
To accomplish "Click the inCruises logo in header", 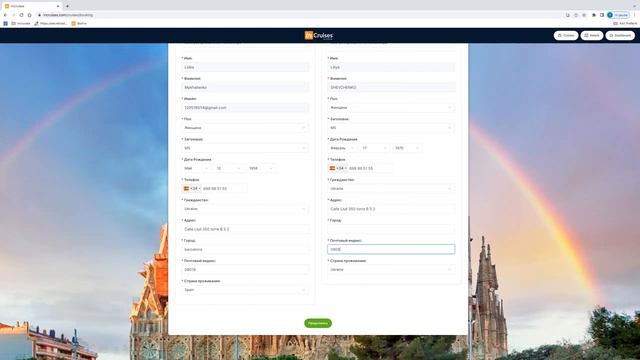I will pyautogui.click(x=319, y=36).
